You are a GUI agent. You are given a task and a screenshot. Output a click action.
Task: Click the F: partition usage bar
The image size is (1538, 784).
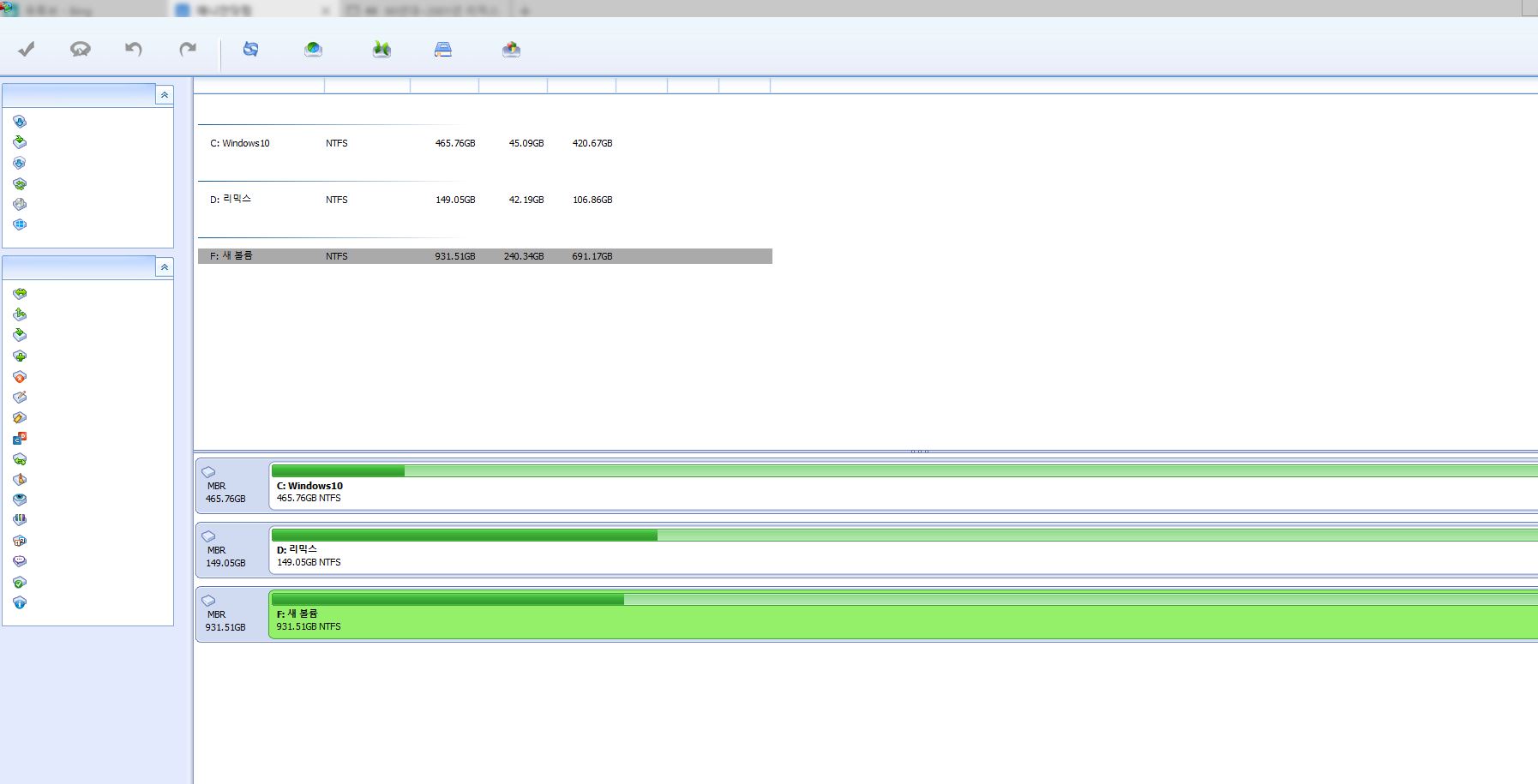[904, 600]
